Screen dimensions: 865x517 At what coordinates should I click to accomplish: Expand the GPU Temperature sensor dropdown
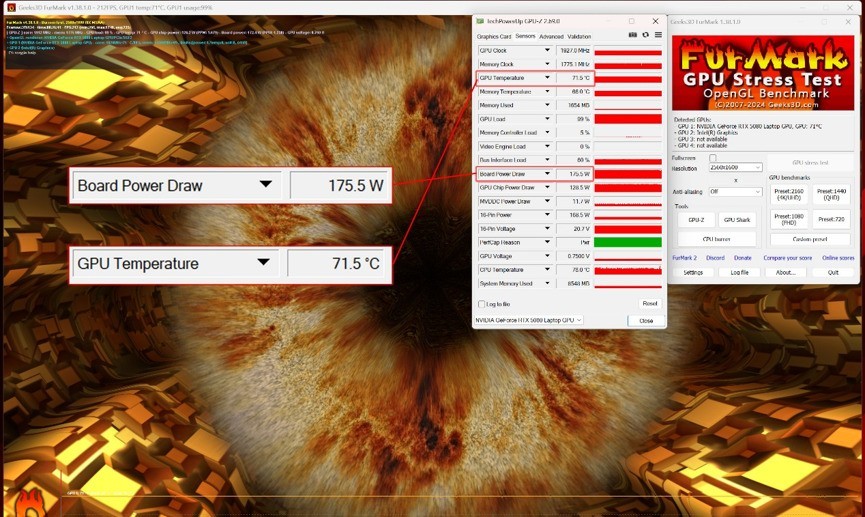547,78
